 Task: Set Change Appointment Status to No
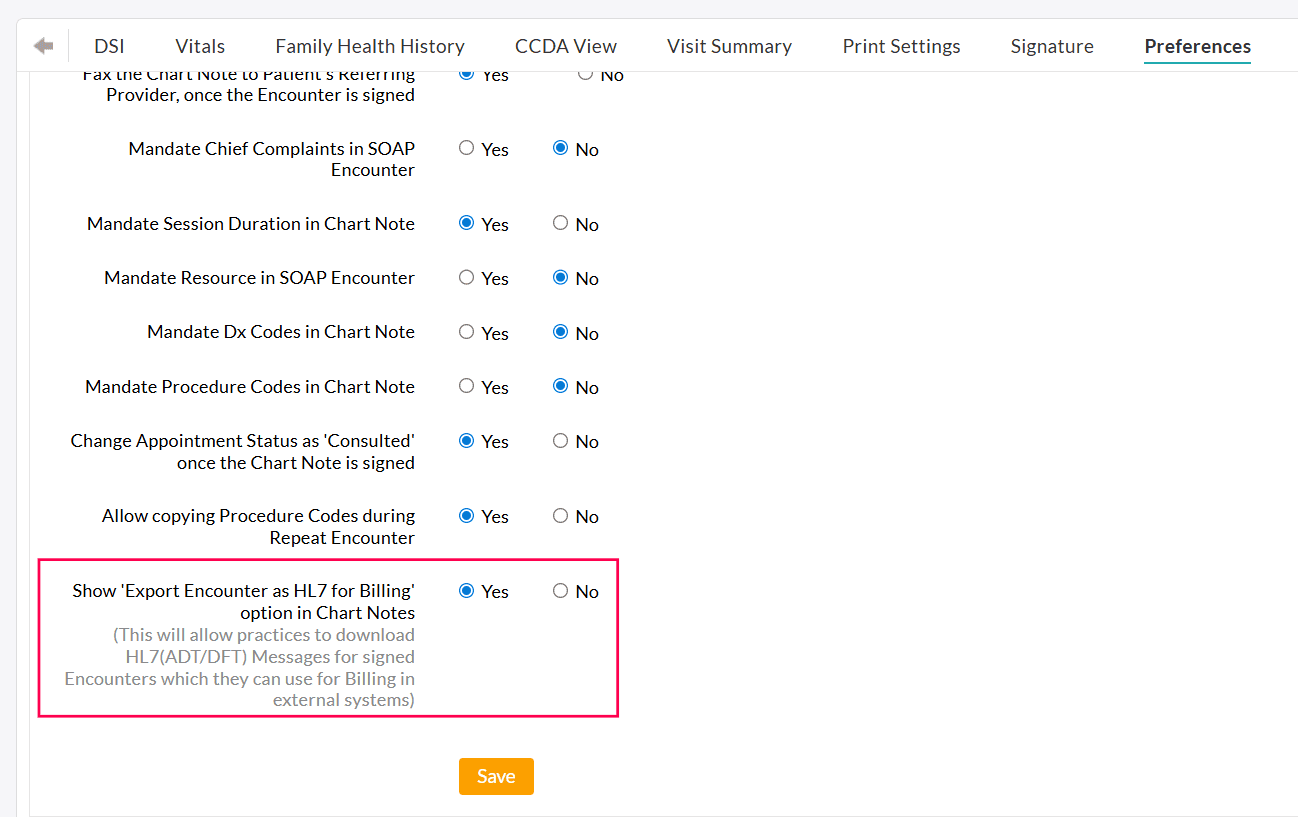pyautogui.click(x=560, y=441)
